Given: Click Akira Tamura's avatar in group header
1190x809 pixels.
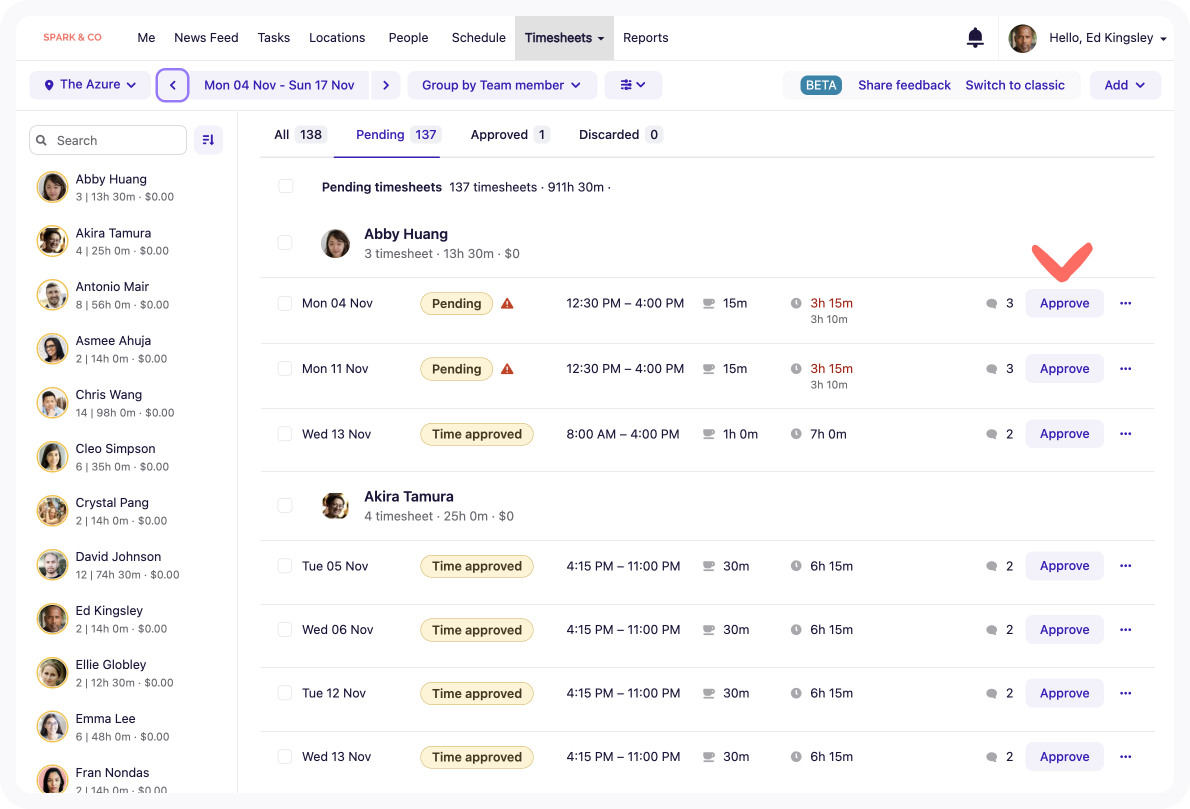Looking at the screenshot, I should (x=335, y=505).
